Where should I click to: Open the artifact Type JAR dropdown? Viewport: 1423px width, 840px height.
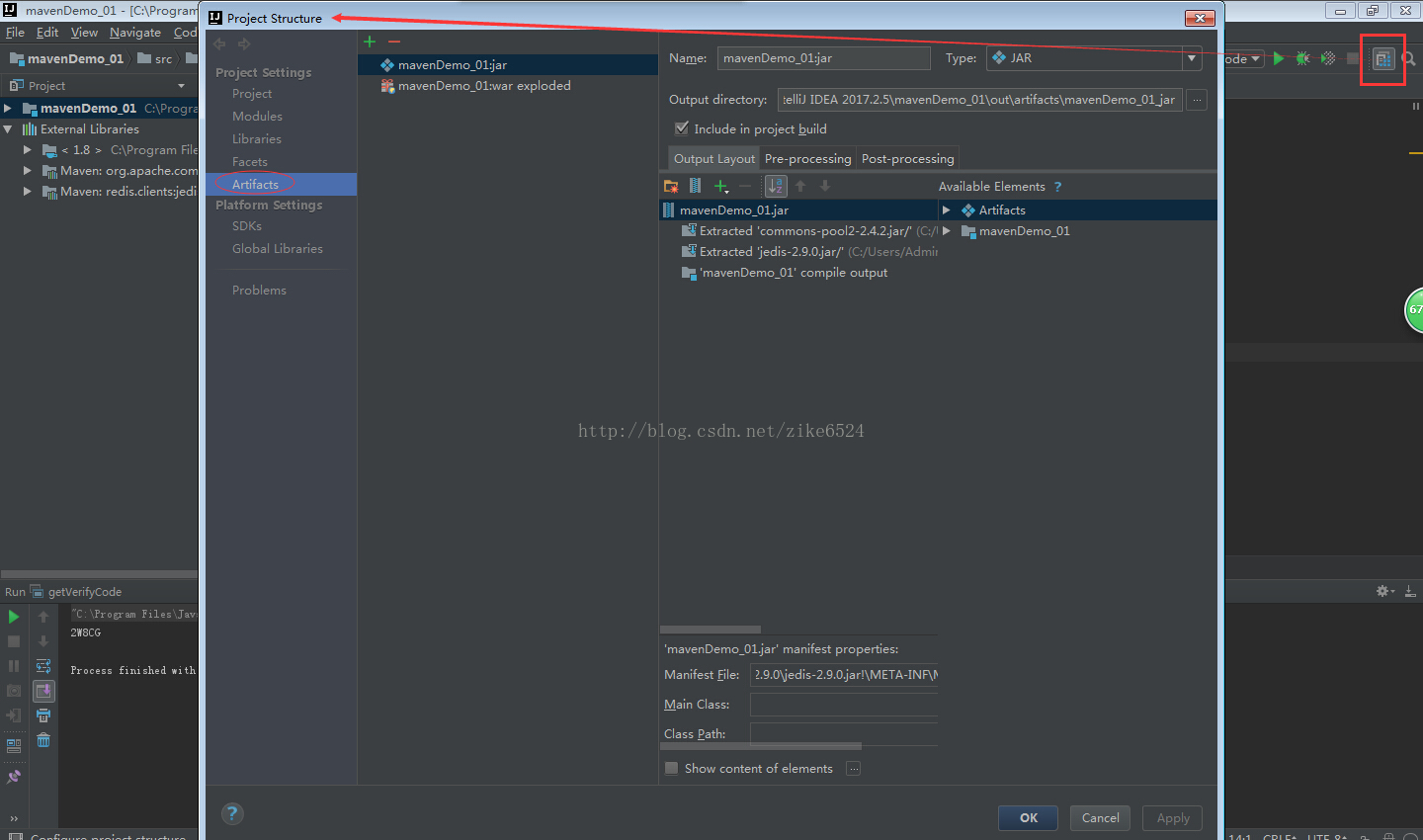pyautogui.click(x=1192, y=58)
